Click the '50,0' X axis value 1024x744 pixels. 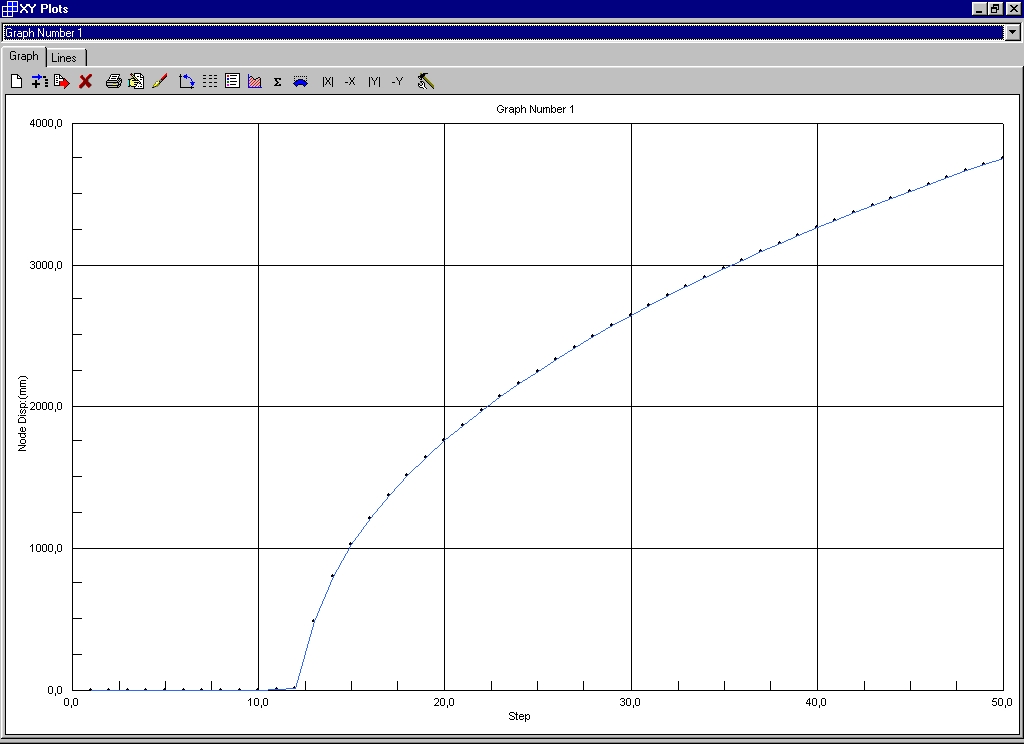point(1002,702)
